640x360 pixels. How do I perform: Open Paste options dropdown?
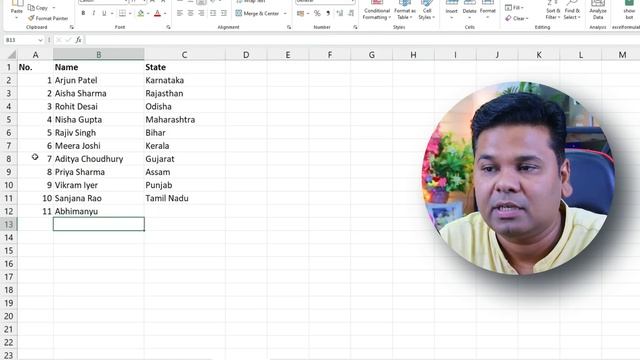coord(16,17)
